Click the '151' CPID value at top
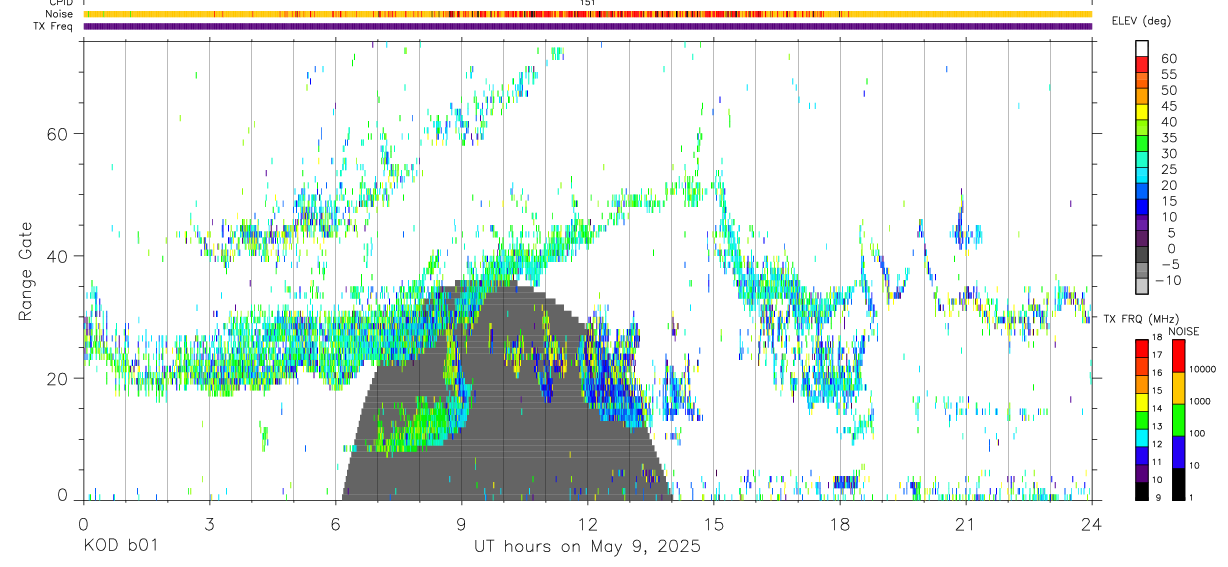This screenshot has height=567, width=1228. pos(587,3)
